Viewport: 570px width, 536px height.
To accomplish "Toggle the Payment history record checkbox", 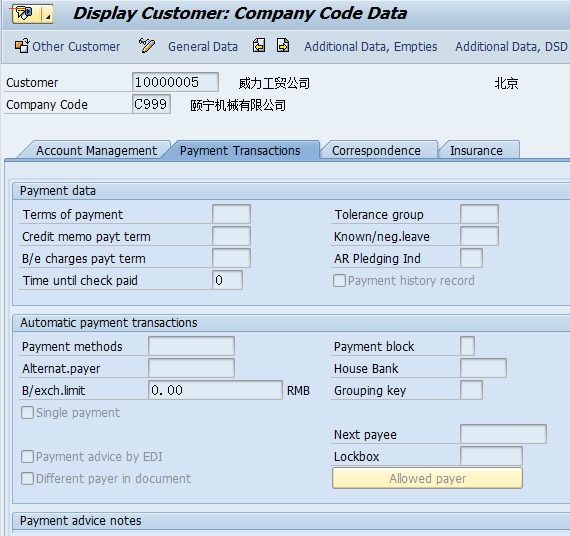I will click(339, 280).
